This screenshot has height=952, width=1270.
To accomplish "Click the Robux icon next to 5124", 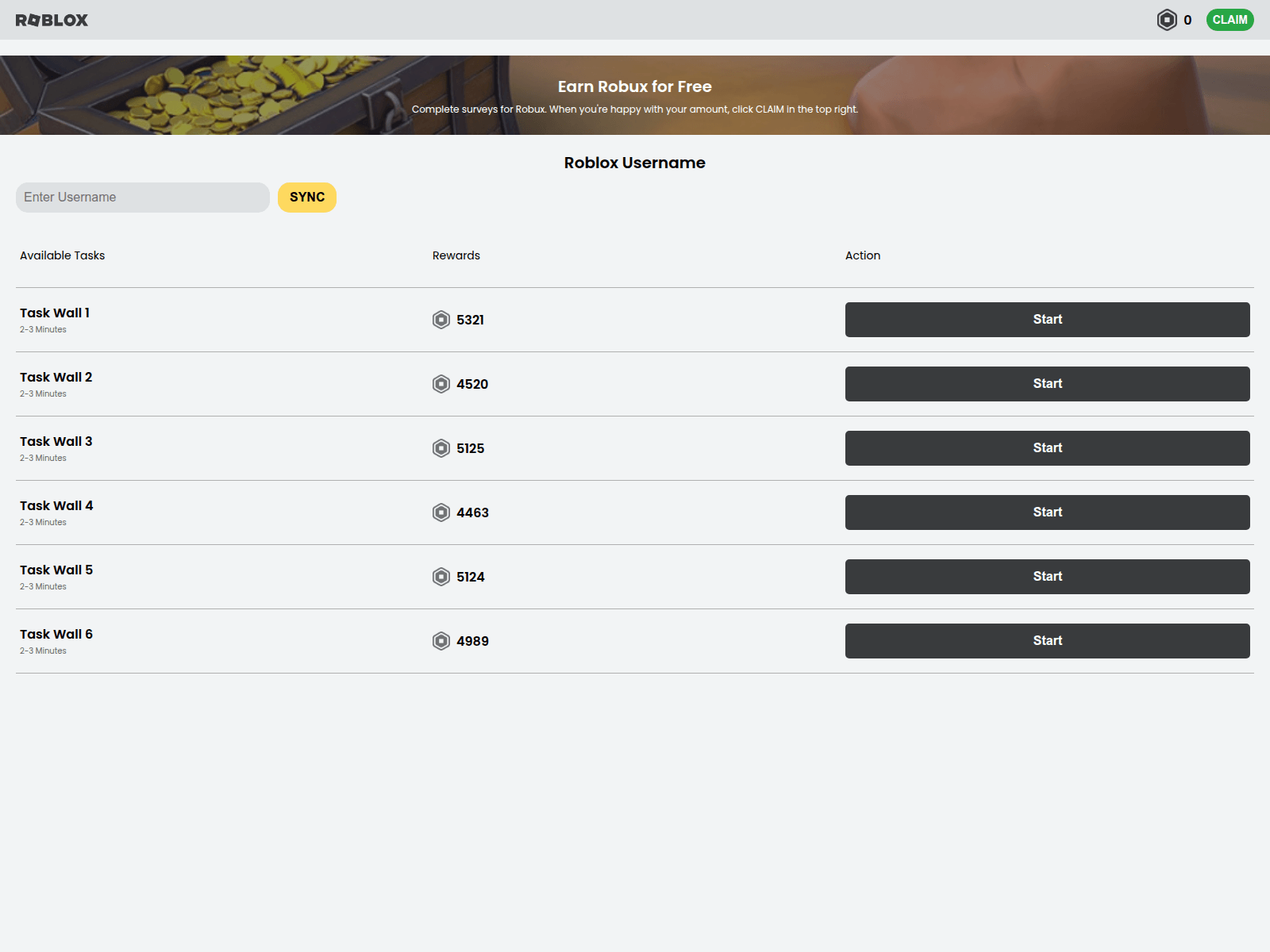I will coord(441,577).
